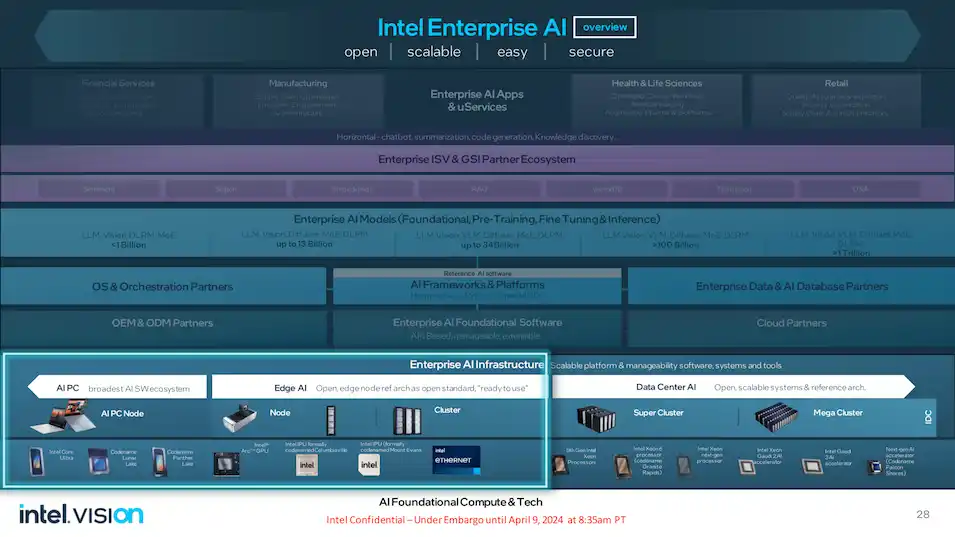Image resolution: width=955 pixels, height=537 pixels.
Task: Click the Intel Xeon 6 Granite Rapids chip image
Action: point(622,466)
